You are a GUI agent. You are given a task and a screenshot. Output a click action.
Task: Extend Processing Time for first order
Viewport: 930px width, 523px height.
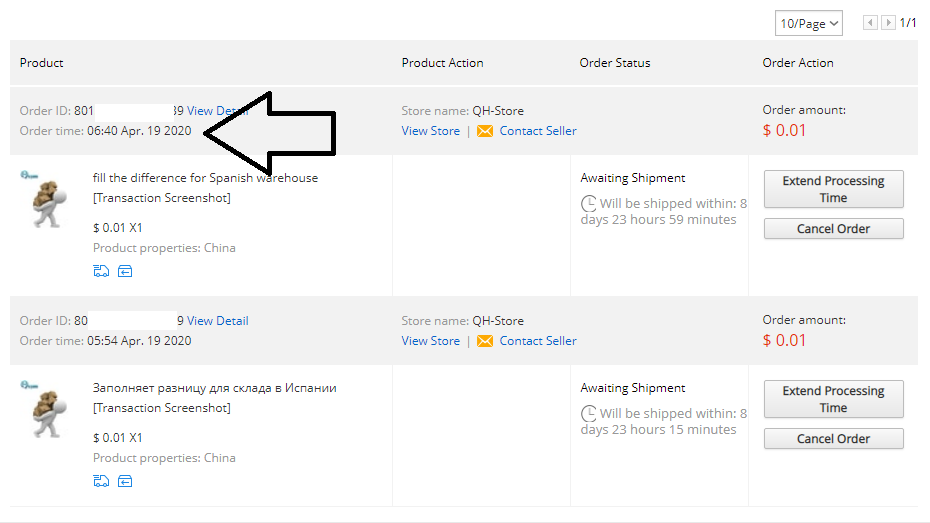(833, 189)
